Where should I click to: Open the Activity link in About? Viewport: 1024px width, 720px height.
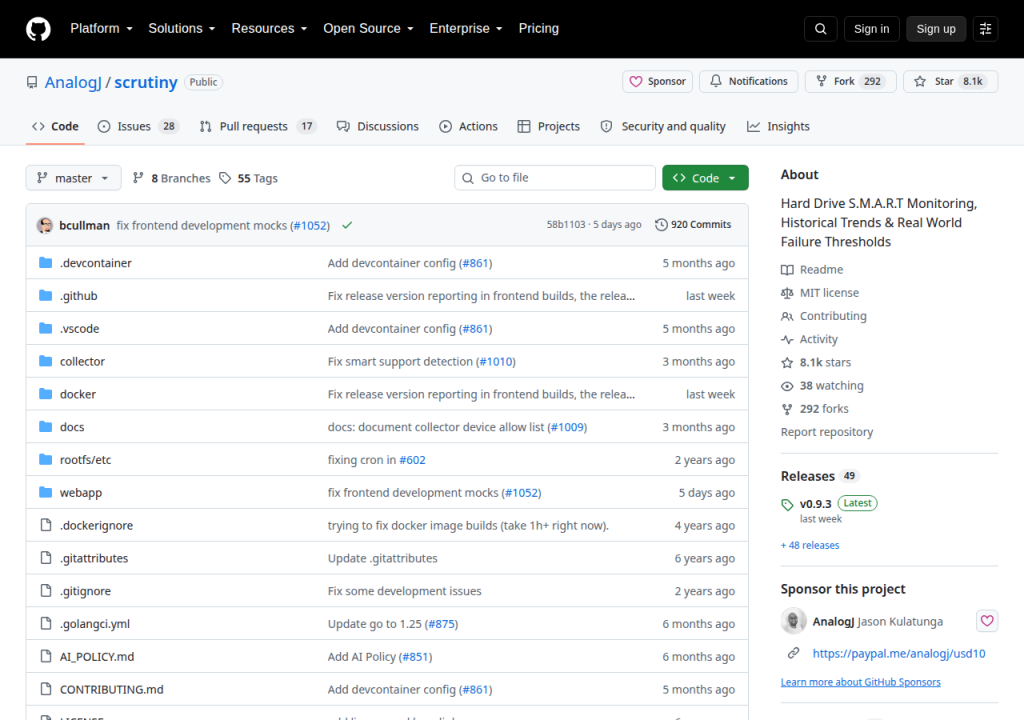[x=809, y=339]
